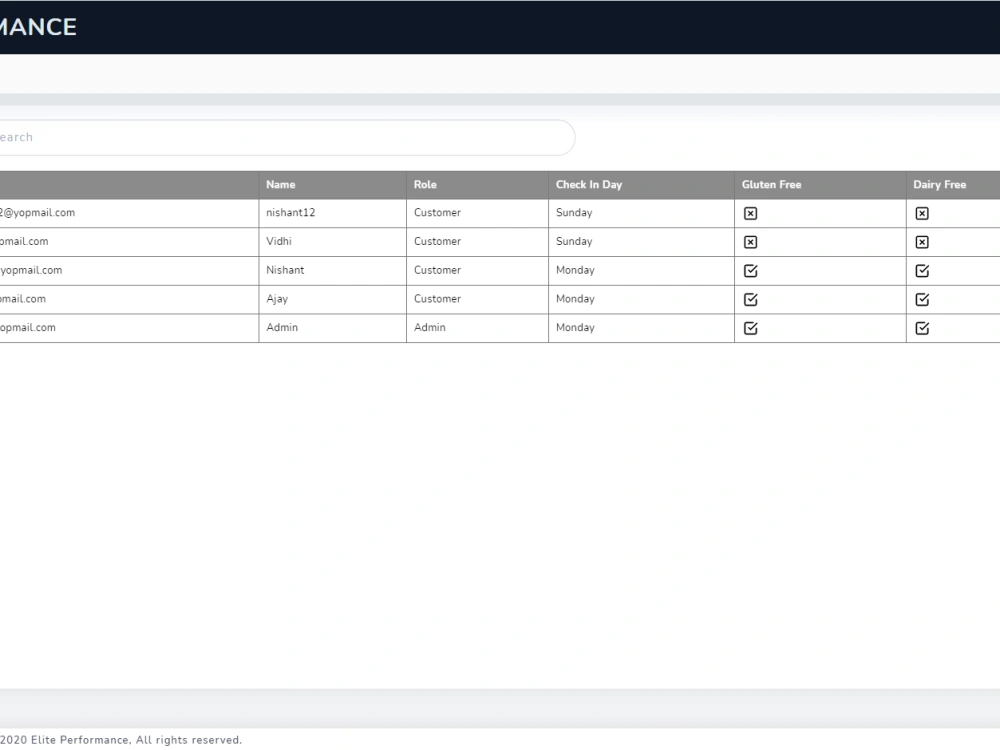This screenshot has height=750, width=1000.
Task: Sort by the Role column header
Action: click(x=477, y=185)
